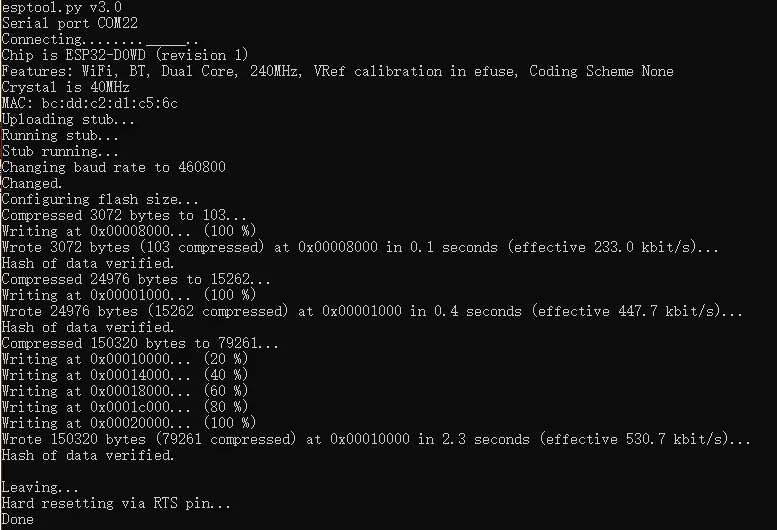Click the 'Uploading stub...' line
The width and height of the screenshot is (777, 530).
(68, 119)
